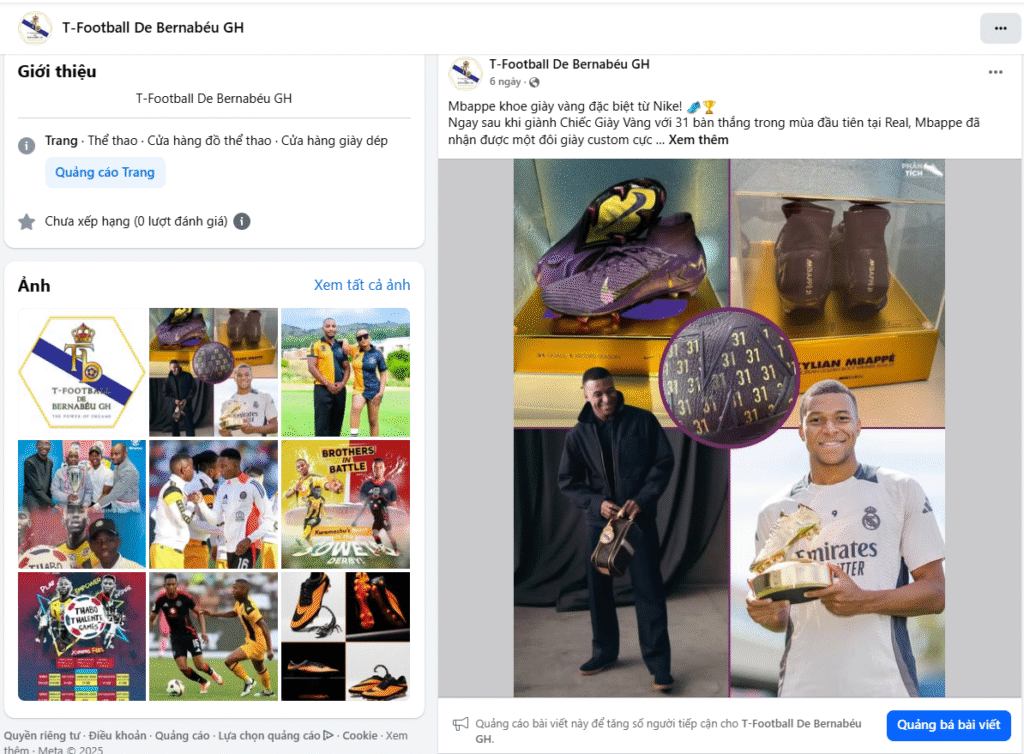Open the Brothers in Battle photo thumbnail
This screenshot has width=1024, height=754.
pyautogui.click(x=345, y=504)
